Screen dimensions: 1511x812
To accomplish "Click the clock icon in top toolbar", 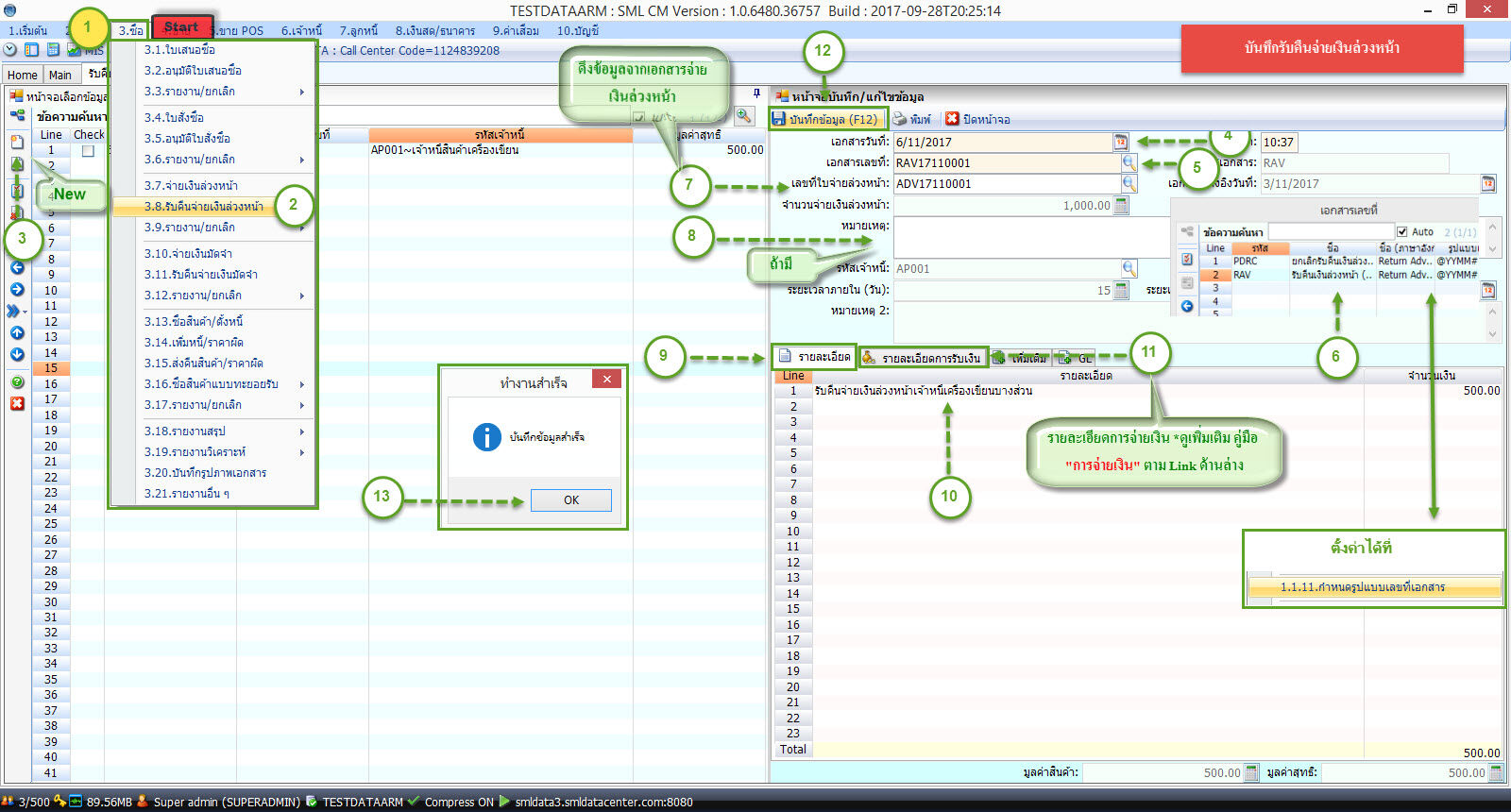I will click(10, 50).
